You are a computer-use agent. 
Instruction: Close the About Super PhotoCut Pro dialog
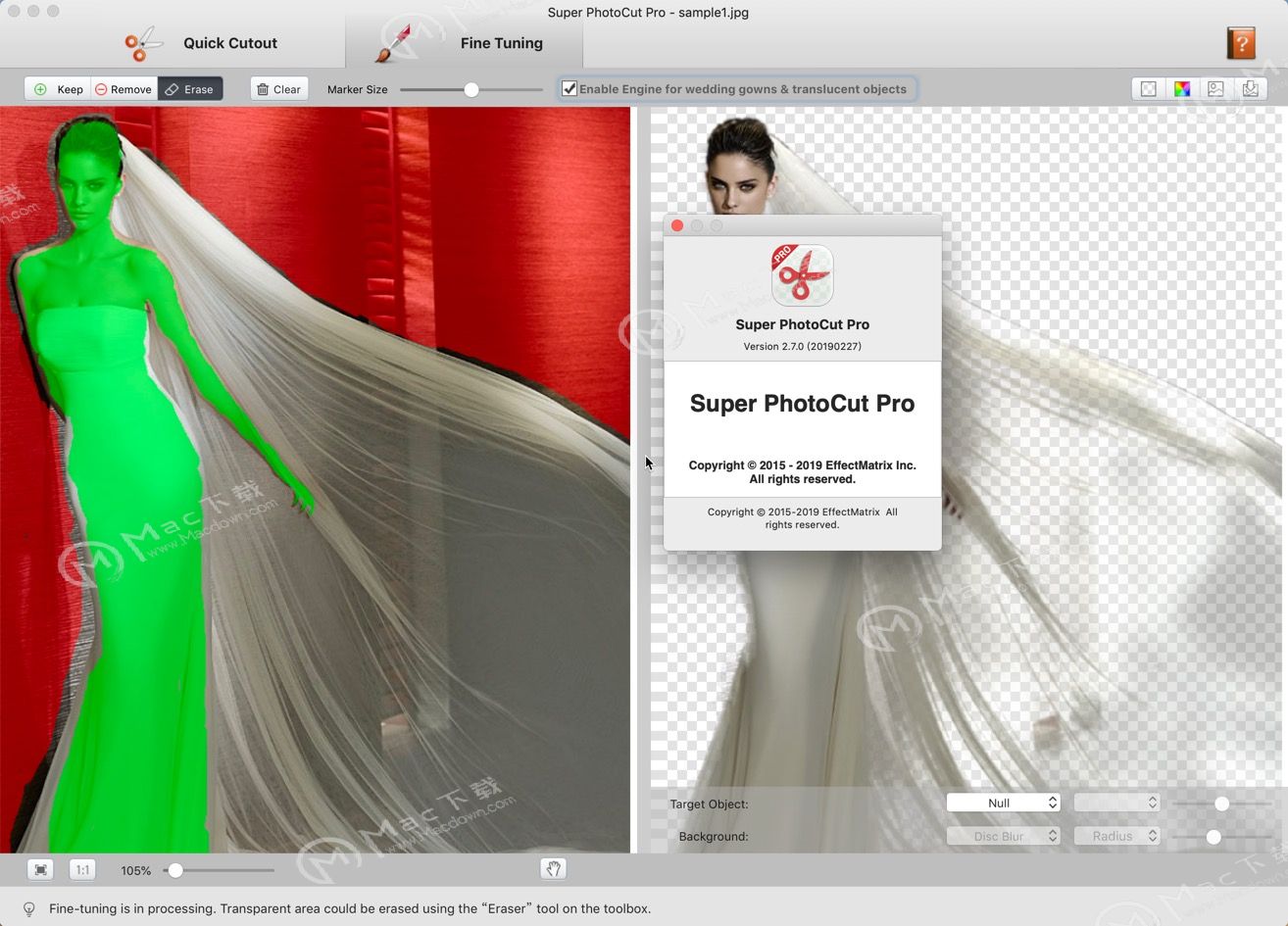coord(677,225)
